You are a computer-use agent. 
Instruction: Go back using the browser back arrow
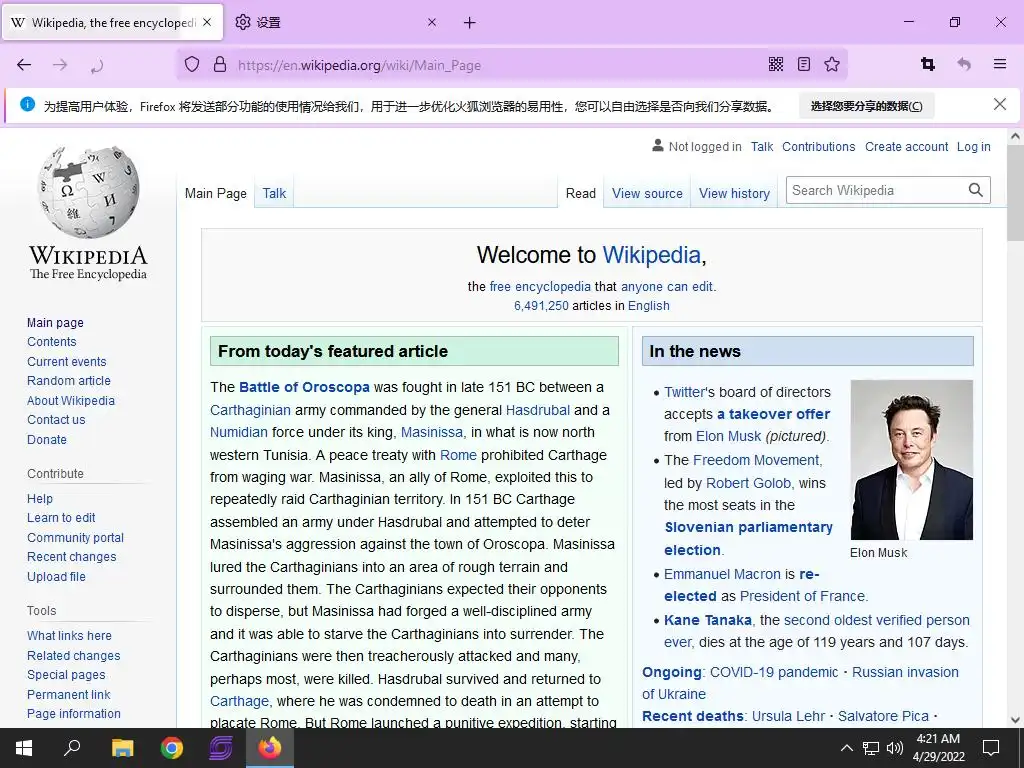(24, 65)
